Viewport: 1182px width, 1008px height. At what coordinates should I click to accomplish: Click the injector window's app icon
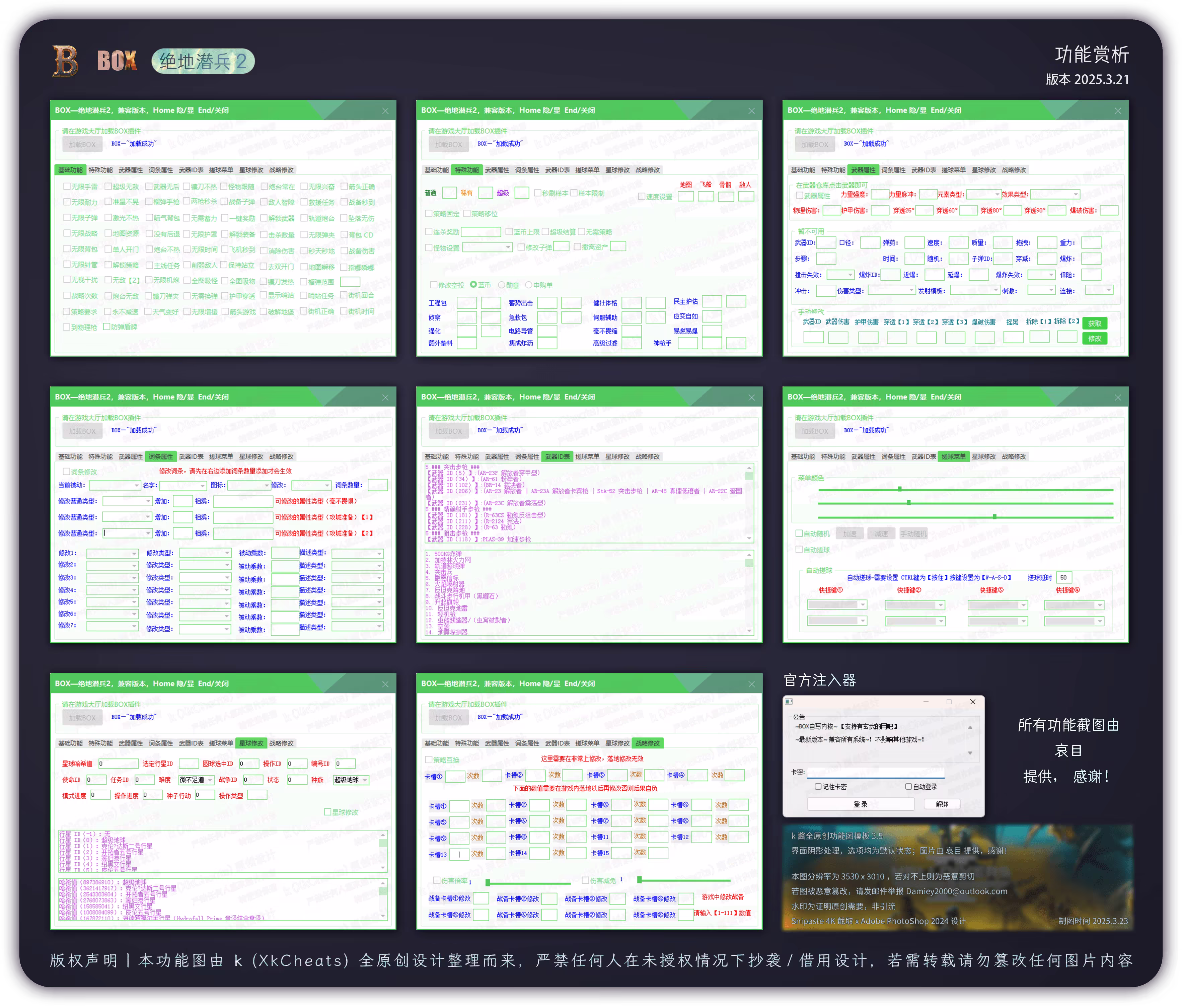789,701
